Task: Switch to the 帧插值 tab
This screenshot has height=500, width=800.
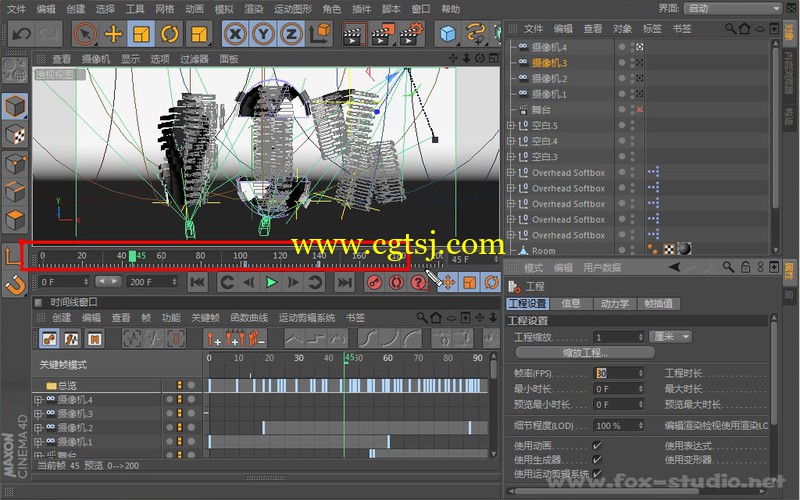Action: click(x=659, y=304)
